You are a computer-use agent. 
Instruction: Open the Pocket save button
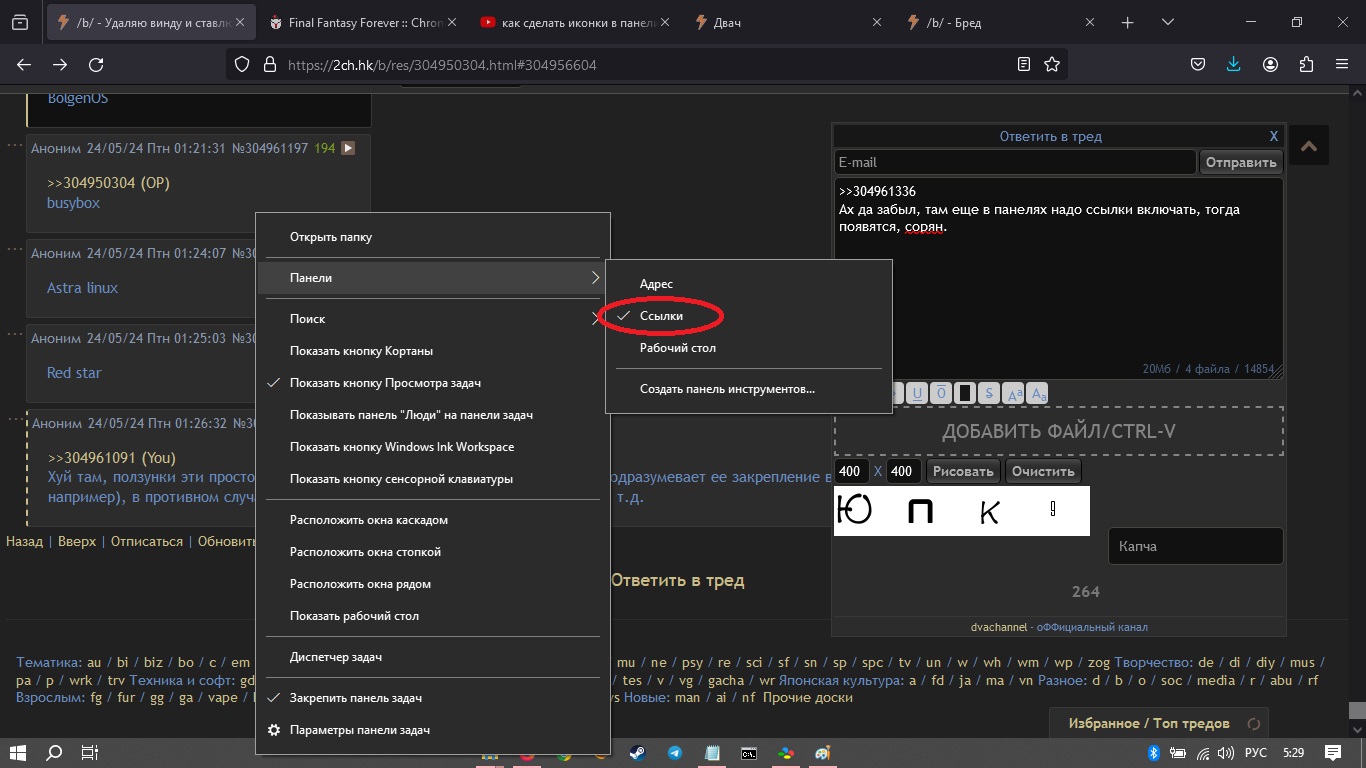[1198, 64]
